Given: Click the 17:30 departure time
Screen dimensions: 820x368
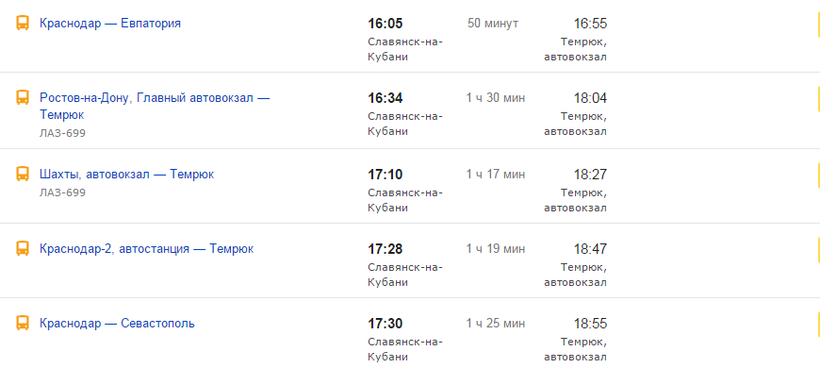Looking at the screenshot, I should (x=385, y=324).
